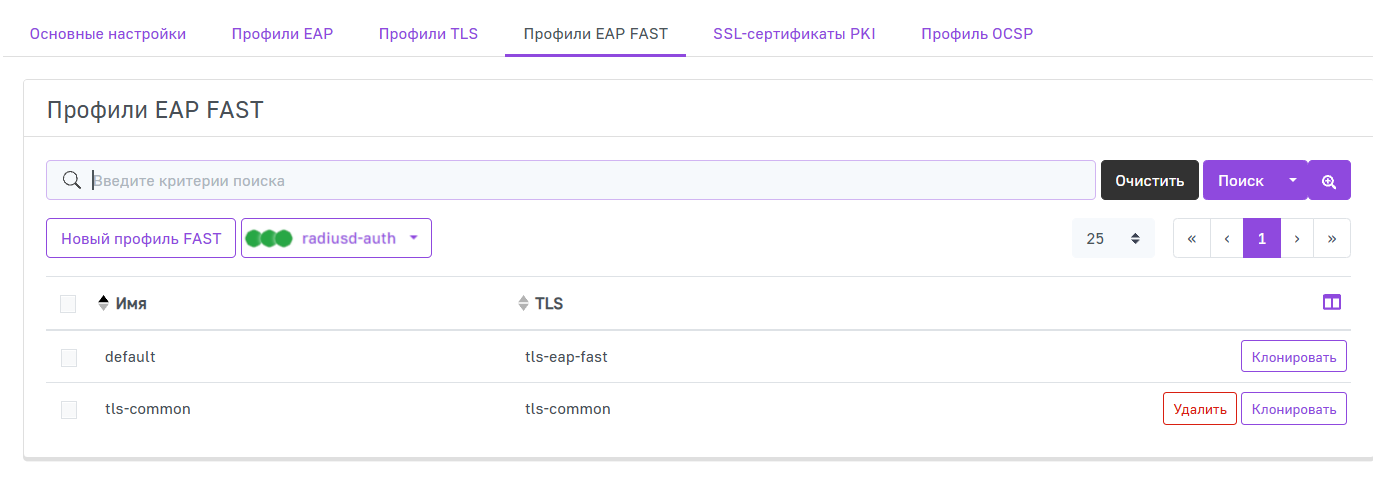Viewport: 1373px width, 480px height.
Task: Open the page size 25 selector
Action: (1113, 239)
